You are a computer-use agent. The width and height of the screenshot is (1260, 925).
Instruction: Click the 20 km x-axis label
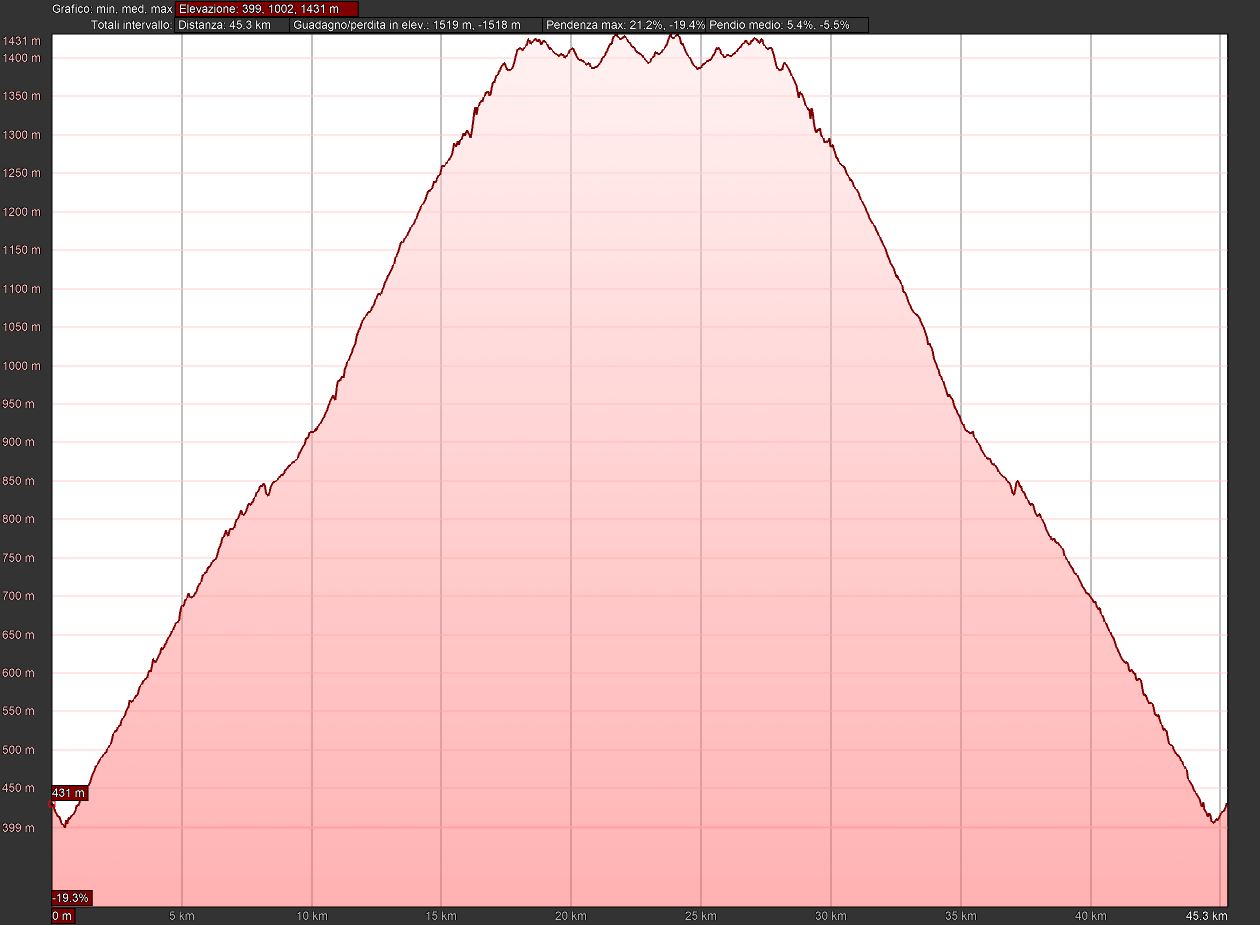click(571, 916)
